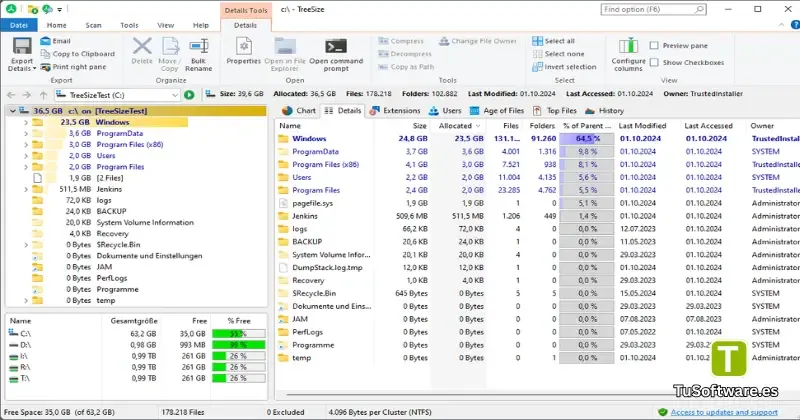Sort by the % of Parent column header
The image size is (800, 420).
[x=587, y=126]
